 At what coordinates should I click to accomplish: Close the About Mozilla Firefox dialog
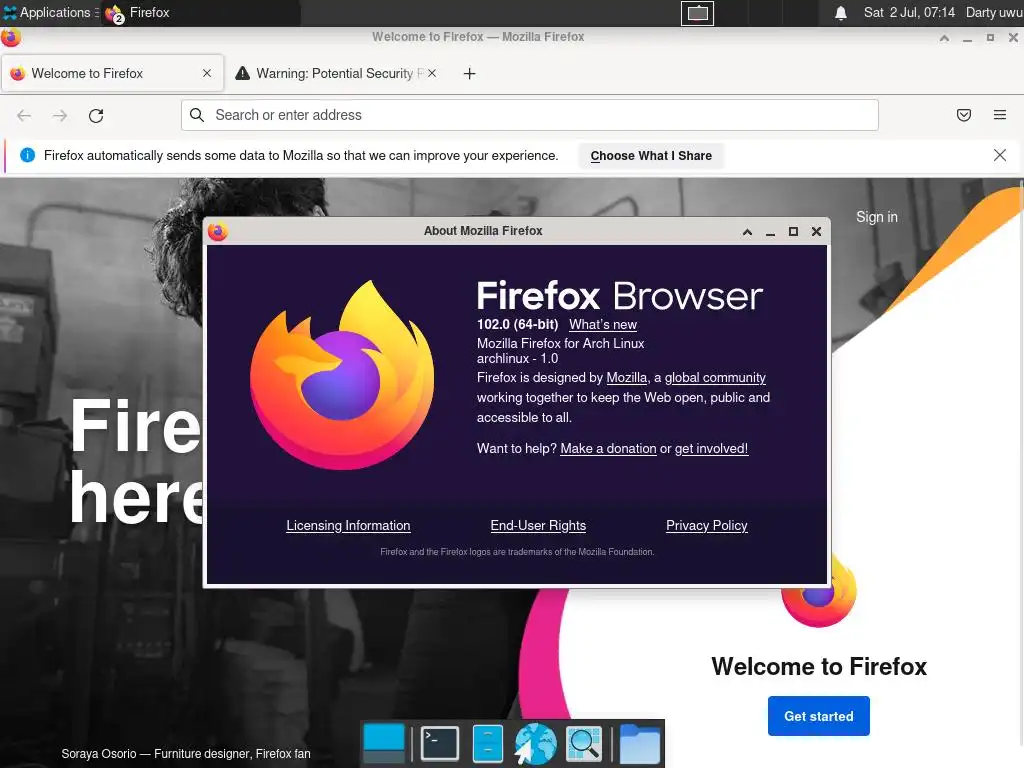[816, 231]
